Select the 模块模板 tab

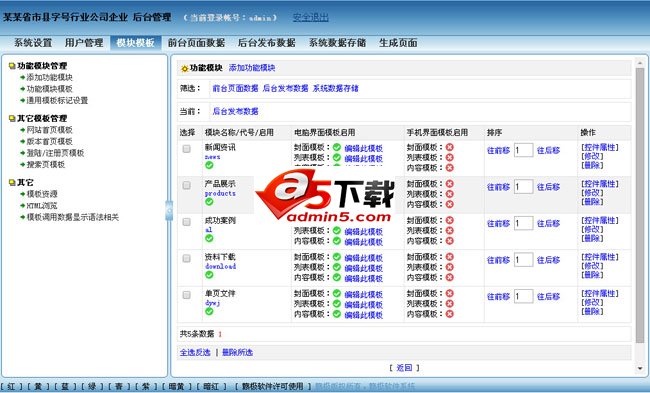(136, 43)
